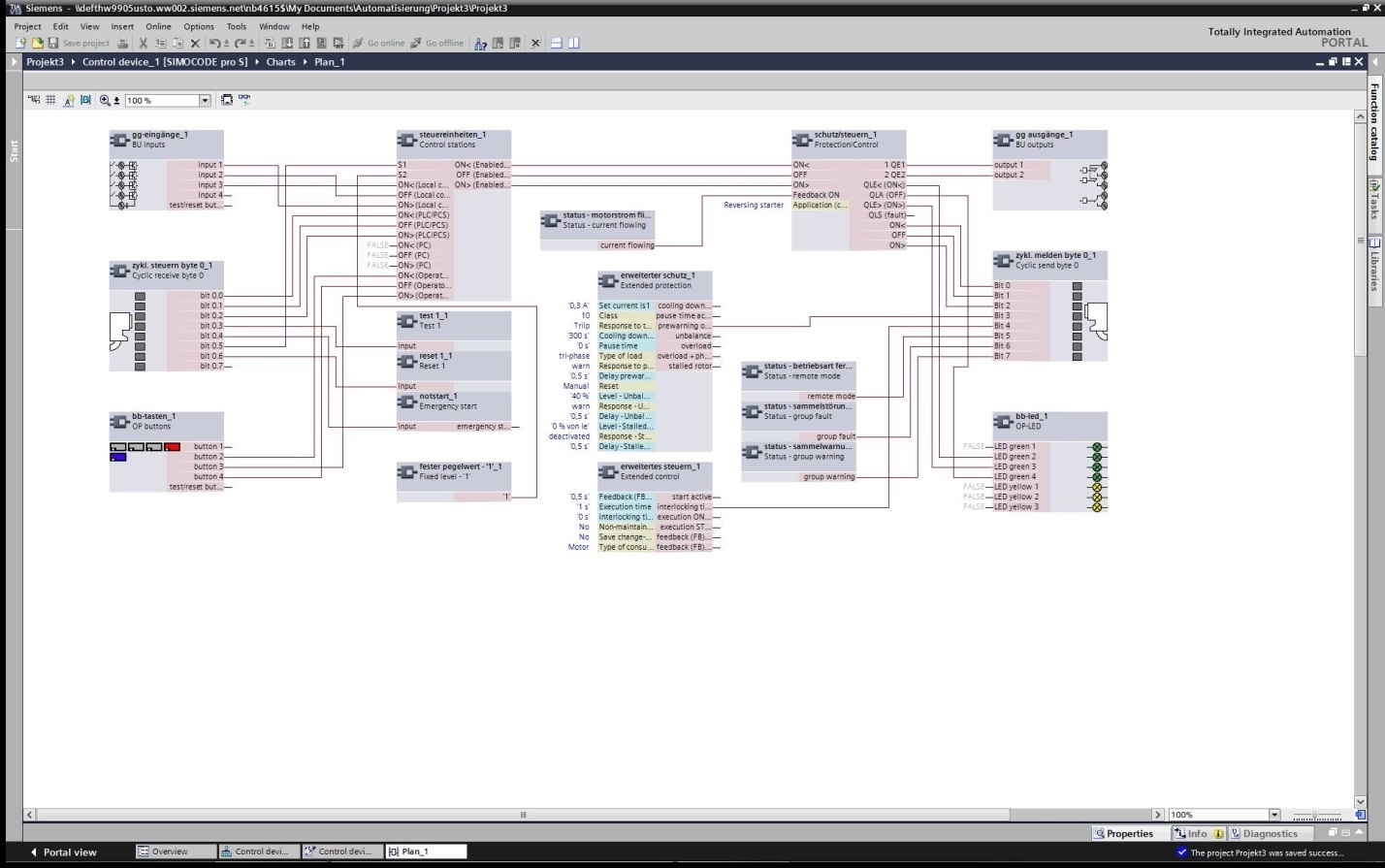The image size is (1385, 868).
Task: Click the Open project toolbar icon
Action: (x=38, y=44)
